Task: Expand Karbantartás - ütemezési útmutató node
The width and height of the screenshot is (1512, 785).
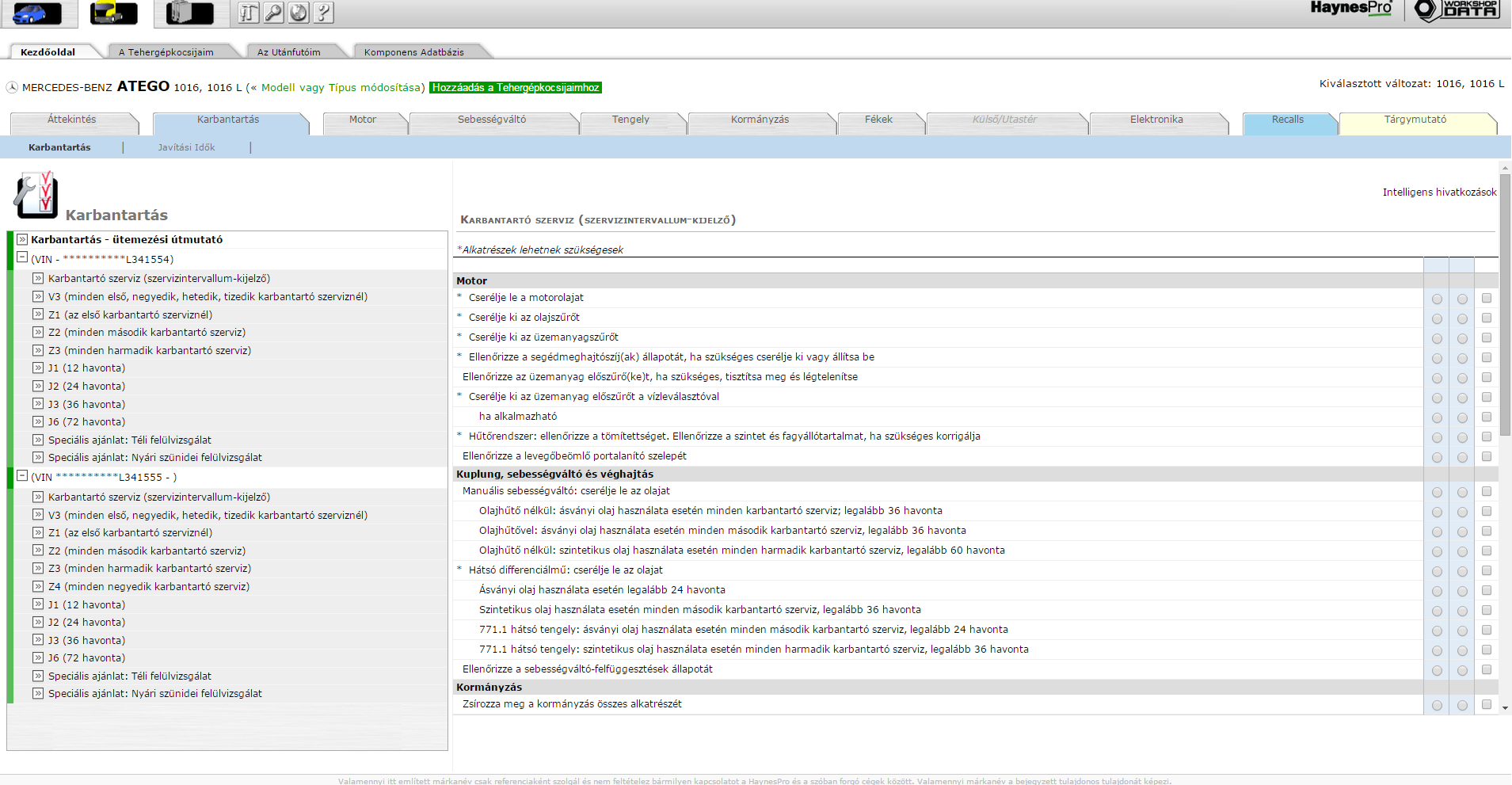Action: (22, 239)
